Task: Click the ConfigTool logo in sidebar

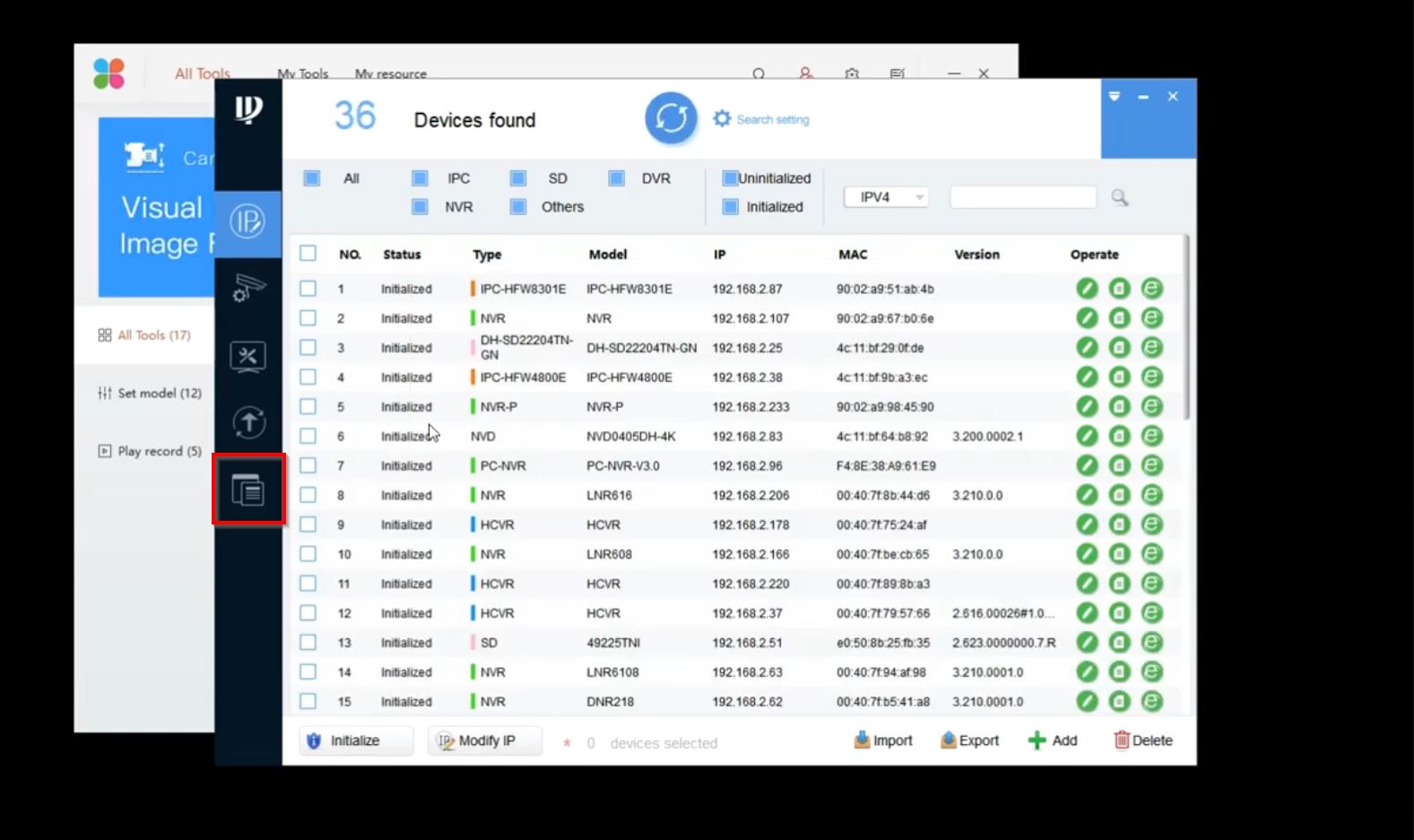Action: [x=248, y=109]
